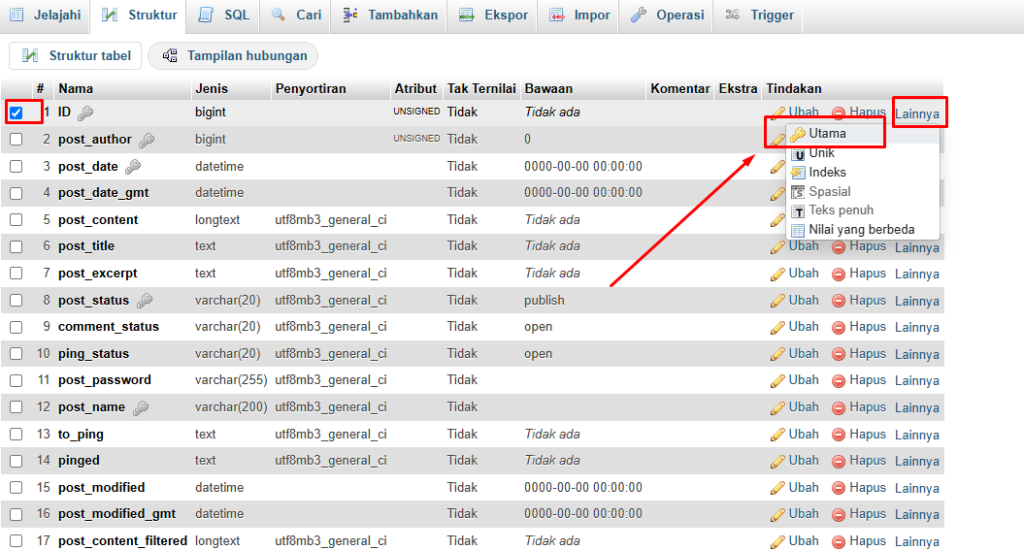
Task: Check the post_excerpt row checkbox
Action: pyautogui.click(x=16, y=274)
